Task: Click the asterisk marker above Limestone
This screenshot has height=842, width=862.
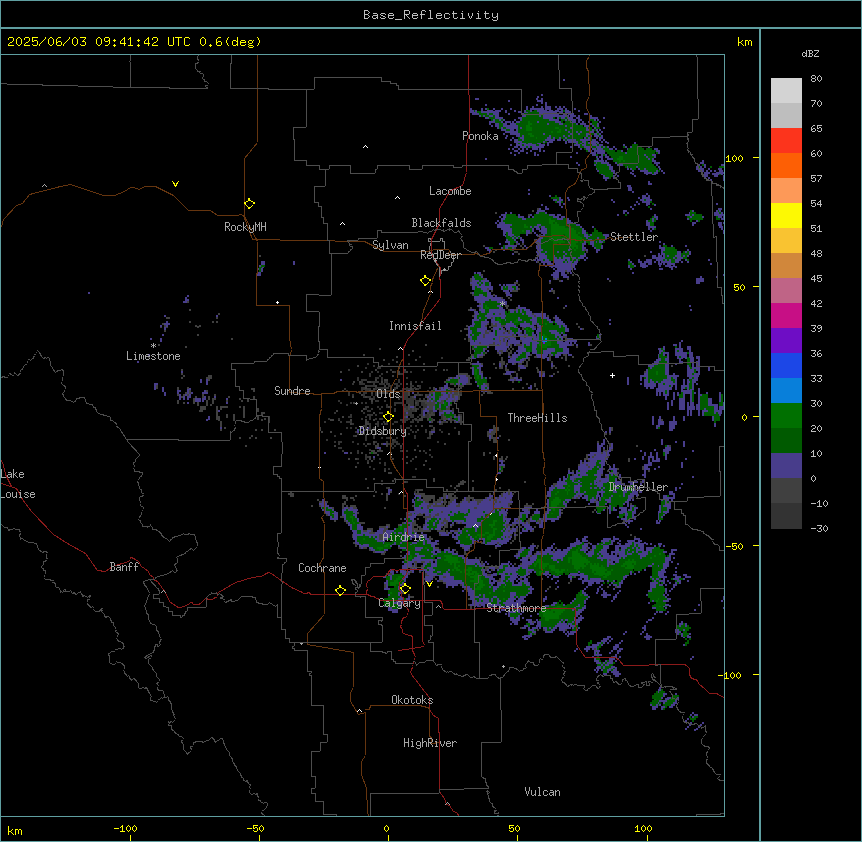Action: pyautogui.click(x=153, y=346)
